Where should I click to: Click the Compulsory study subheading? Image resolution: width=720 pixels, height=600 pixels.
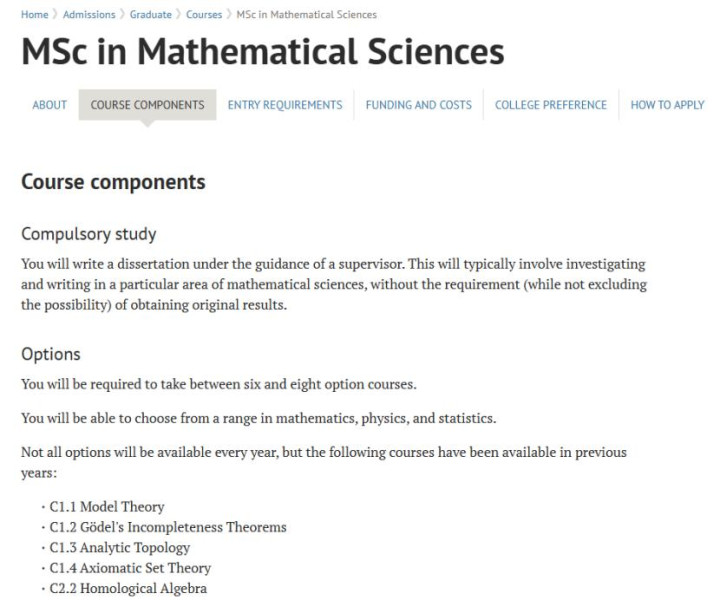(x=89, y=235)
